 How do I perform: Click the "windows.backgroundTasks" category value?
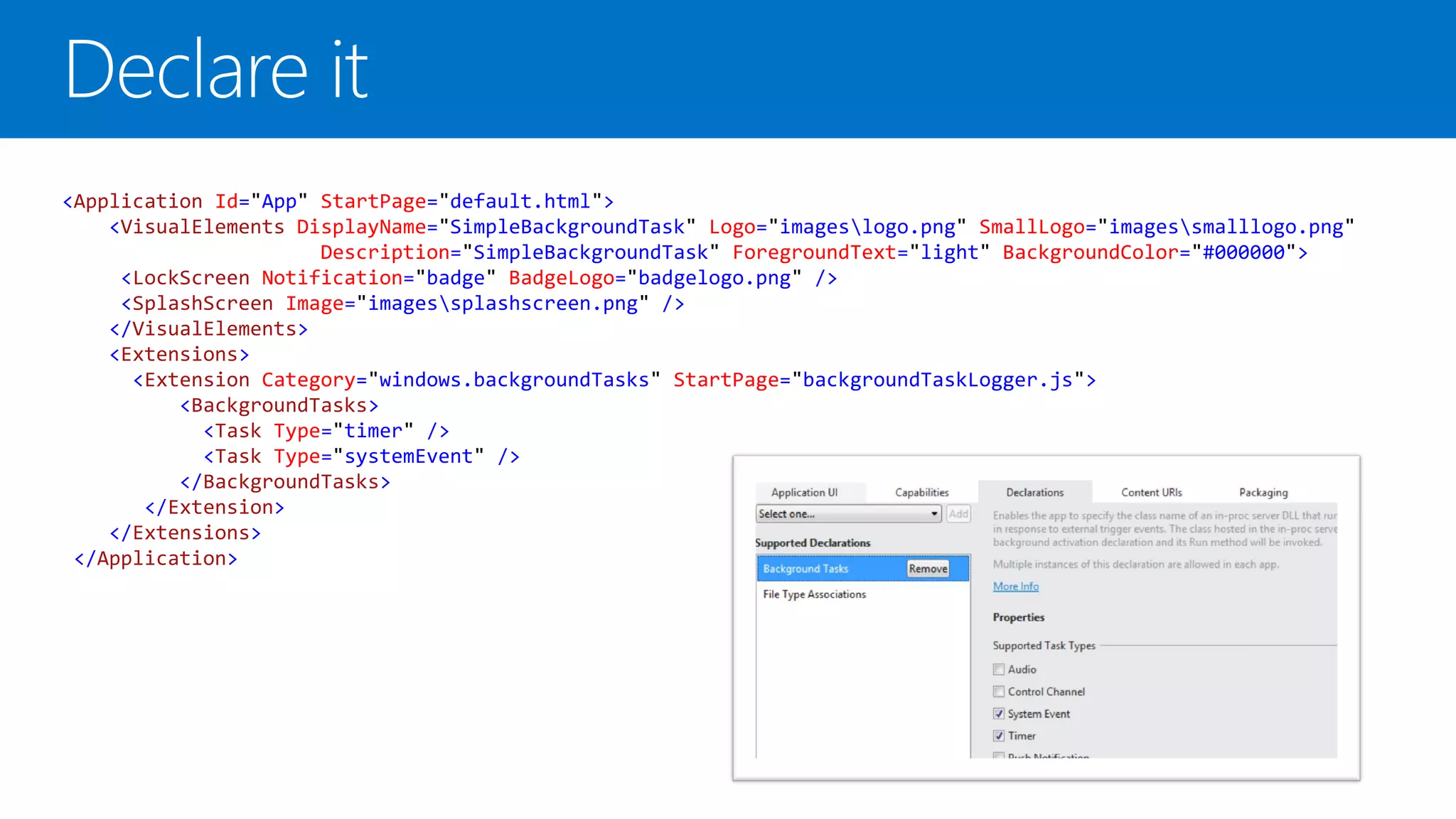514,380
